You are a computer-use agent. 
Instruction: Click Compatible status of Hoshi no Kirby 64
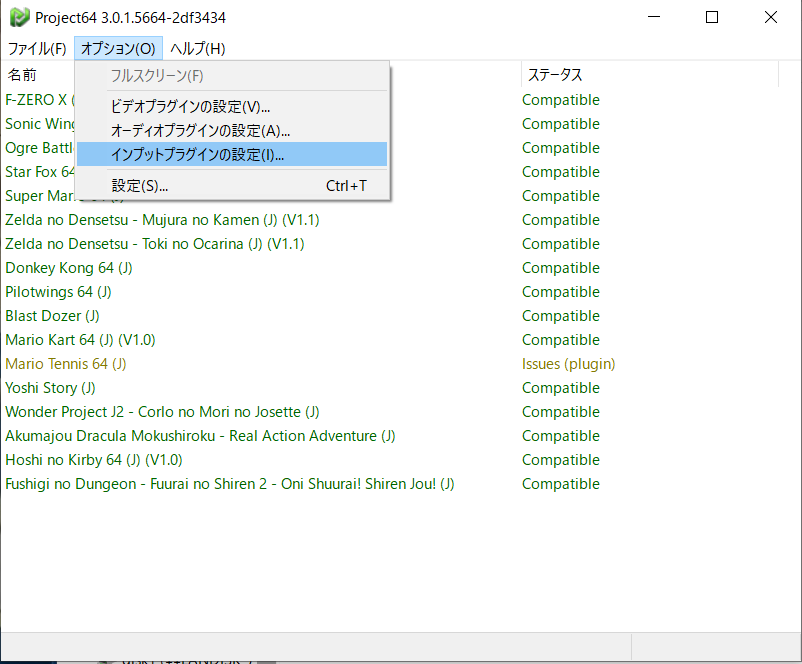(x=561, y=460)
